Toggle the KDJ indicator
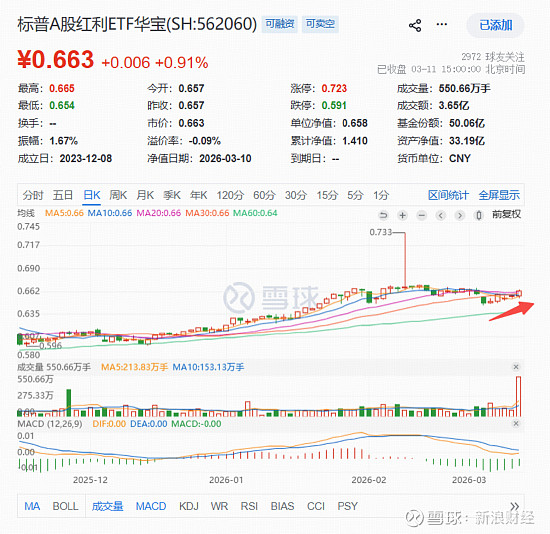 point(189,506)
